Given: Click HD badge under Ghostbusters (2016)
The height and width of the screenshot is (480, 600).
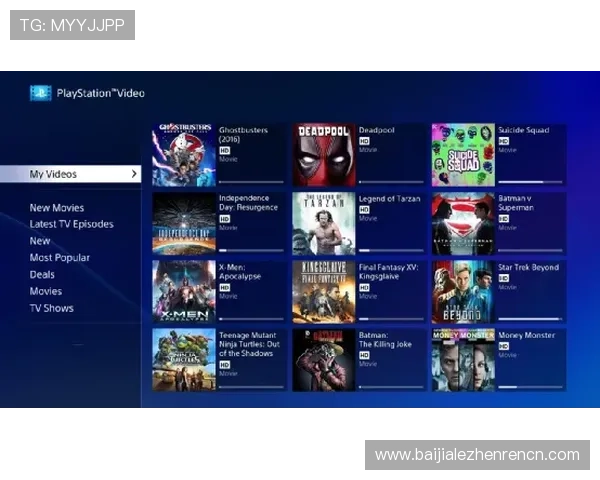Looking at the screenshot, I should click(225, 150).
